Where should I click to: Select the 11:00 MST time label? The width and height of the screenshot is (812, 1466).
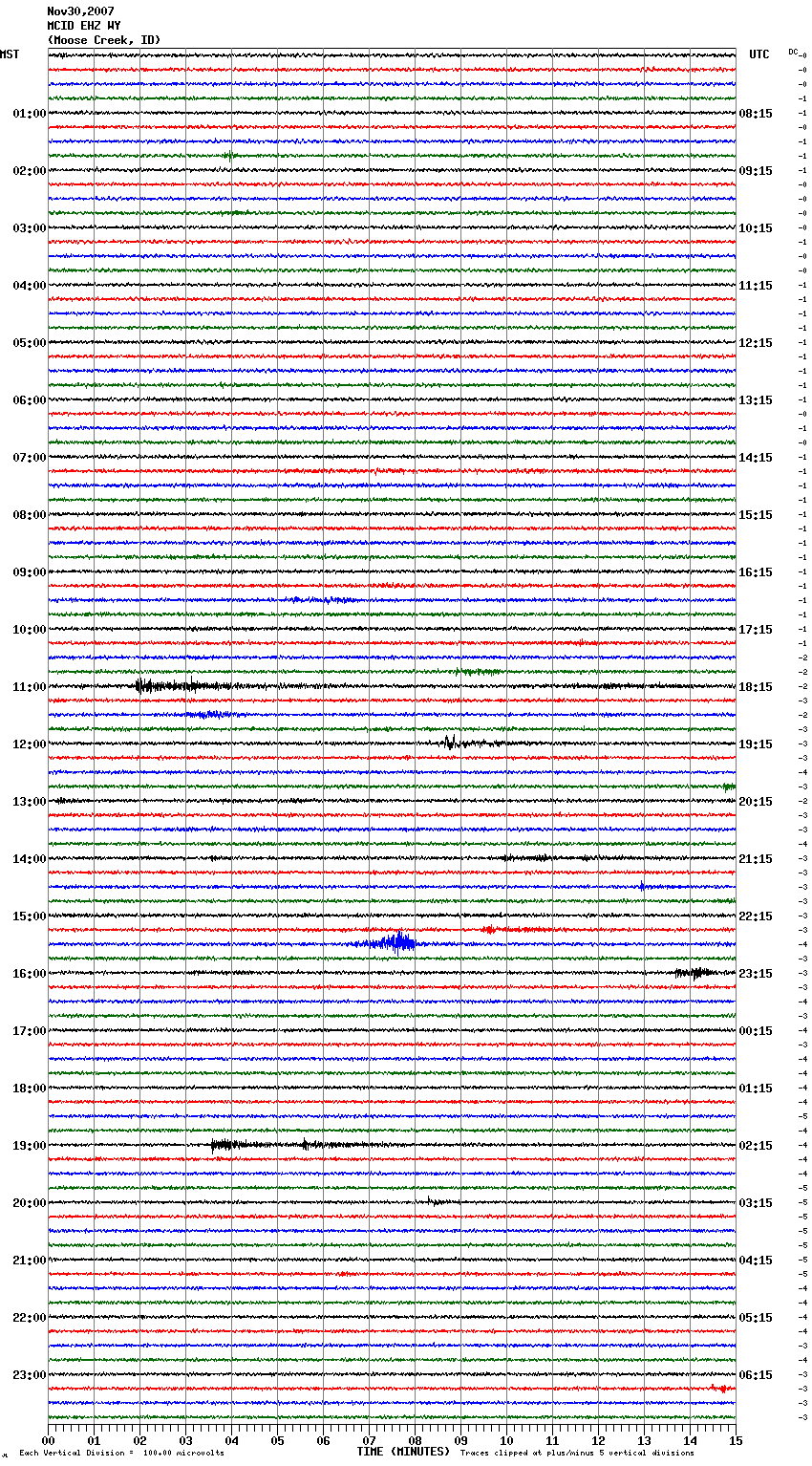point(29,687)
